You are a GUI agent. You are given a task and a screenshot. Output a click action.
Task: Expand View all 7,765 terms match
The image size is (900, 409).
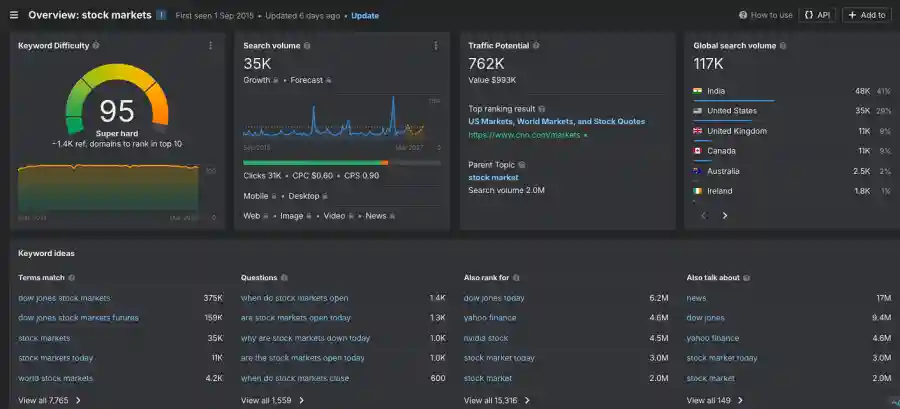[50, 400]
